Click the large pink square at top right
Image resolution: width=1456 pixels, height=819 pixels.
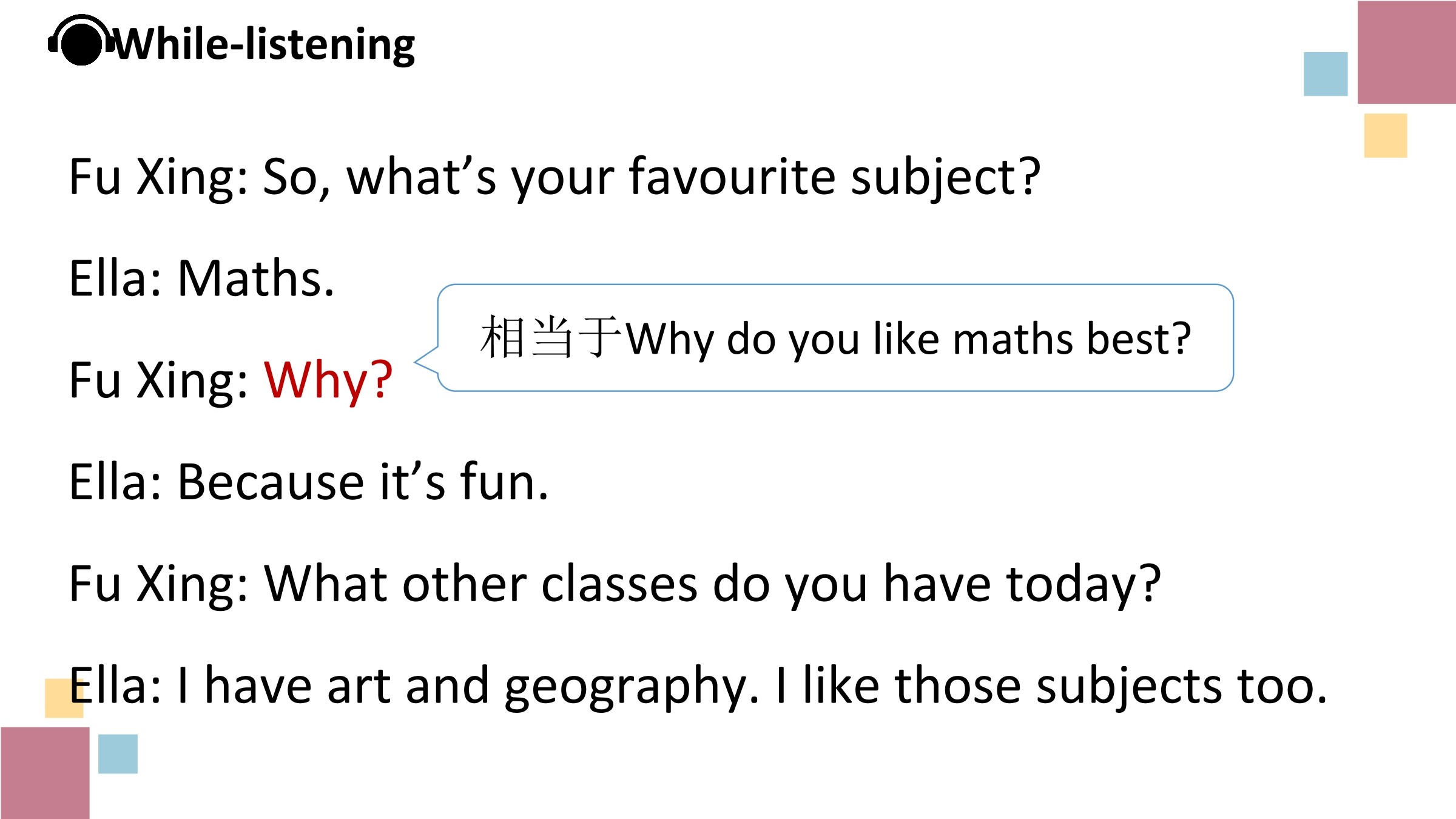click(x=1406, y=52)
